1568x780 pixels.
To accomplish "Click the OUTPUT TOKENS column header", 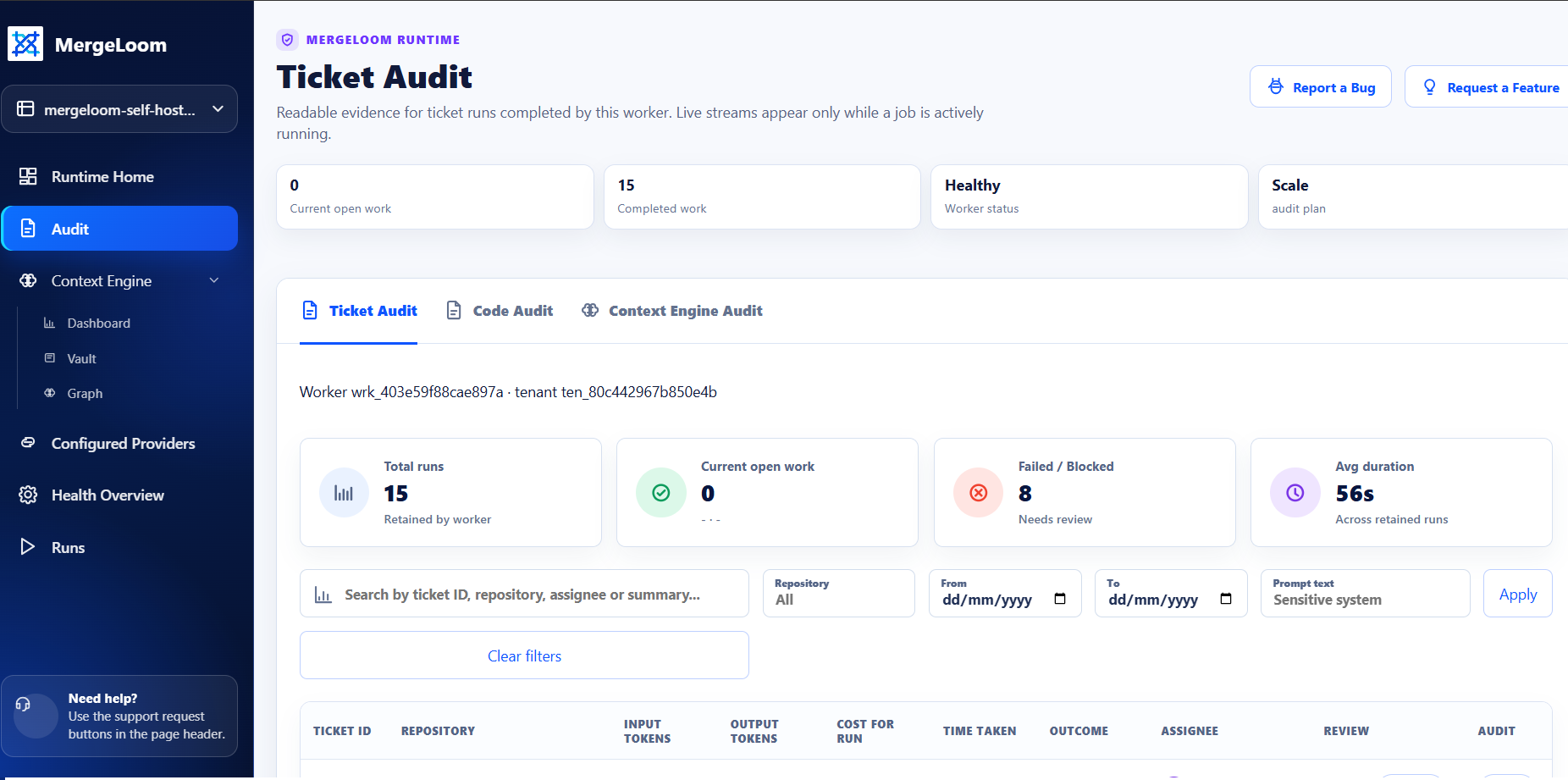I will [754, 731].
